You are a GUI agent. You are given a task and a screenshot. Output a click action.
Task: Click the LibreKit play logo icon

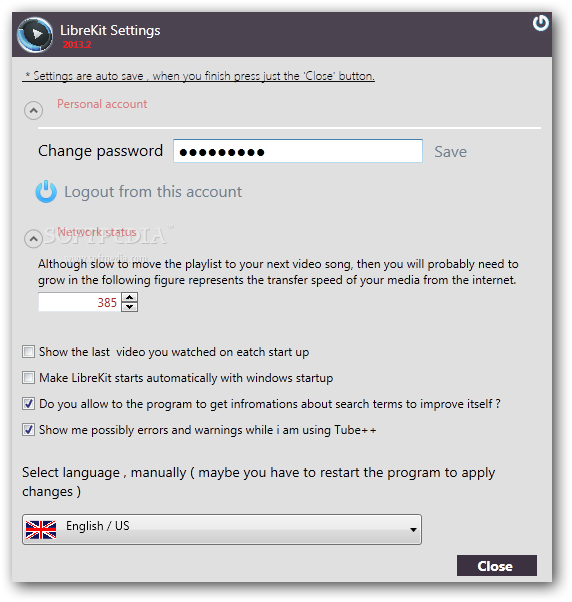click(x=35, y=35)
